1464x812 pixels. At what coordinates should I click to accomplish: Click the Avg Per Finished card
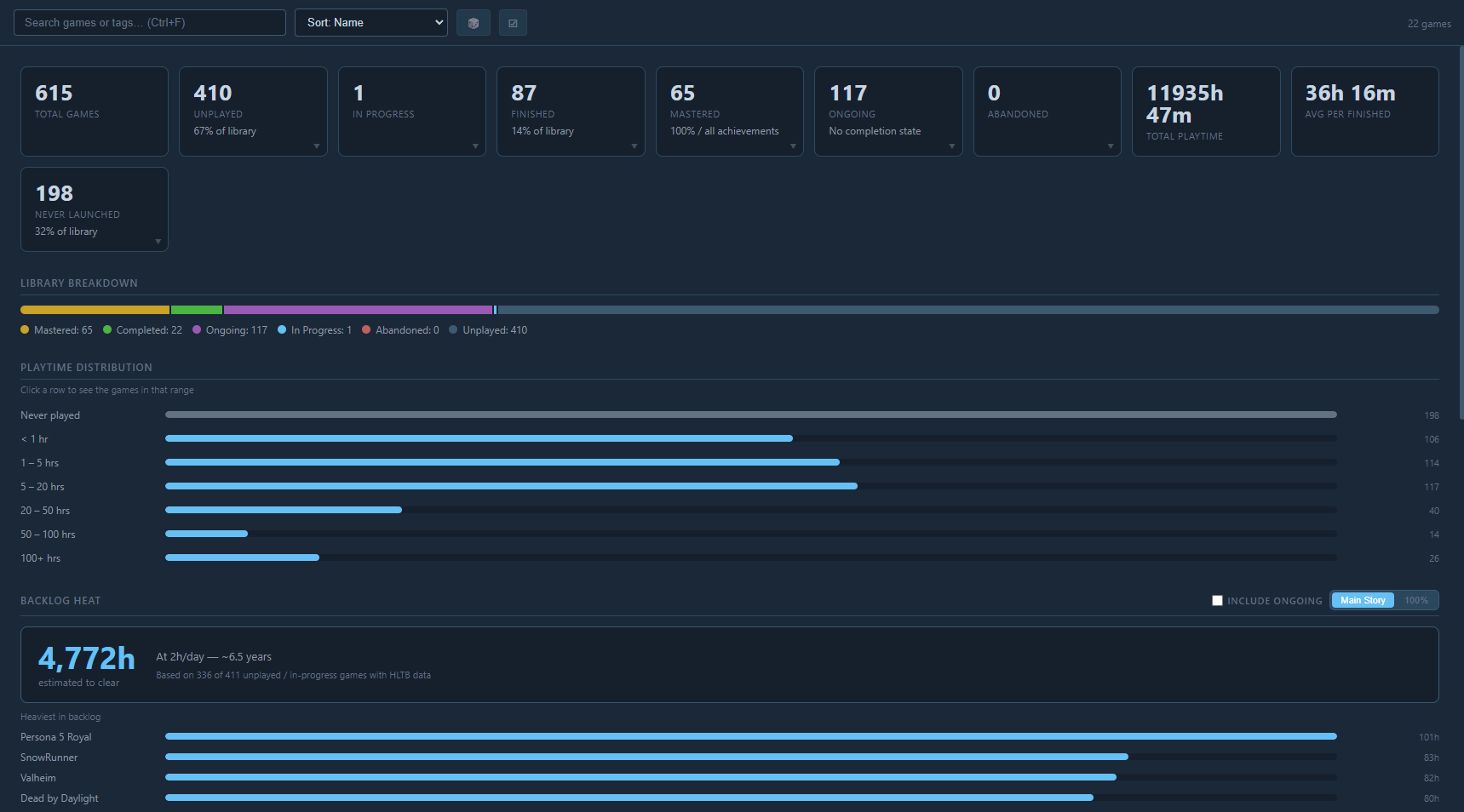pyautogui.click(x=1365, y=112)
